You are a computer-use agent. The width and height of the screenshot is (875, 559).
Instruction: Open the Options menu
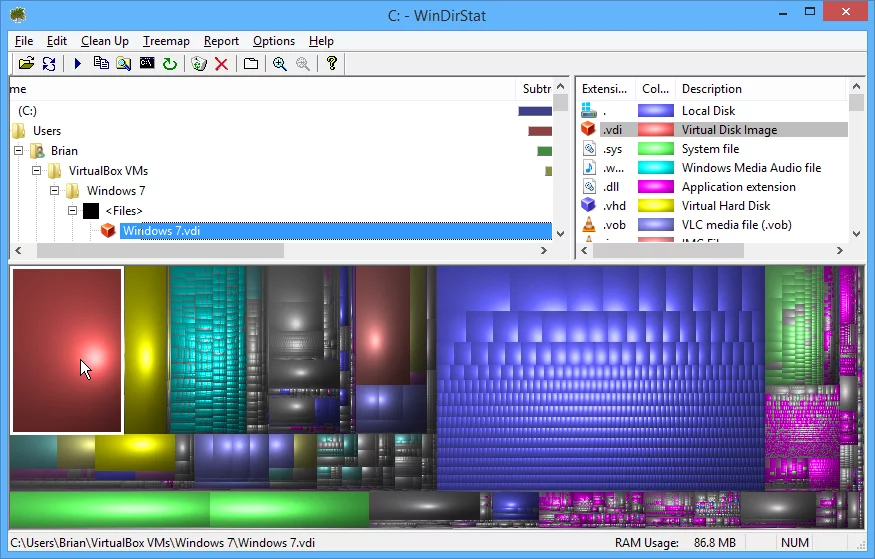(273, 41)
